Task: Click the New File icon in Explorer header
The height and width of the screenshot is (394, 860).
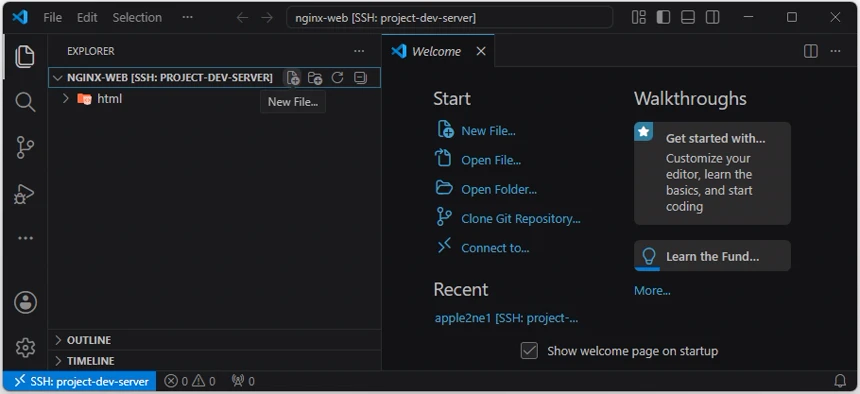Action: pyautogui.click(x=293, y=77)
